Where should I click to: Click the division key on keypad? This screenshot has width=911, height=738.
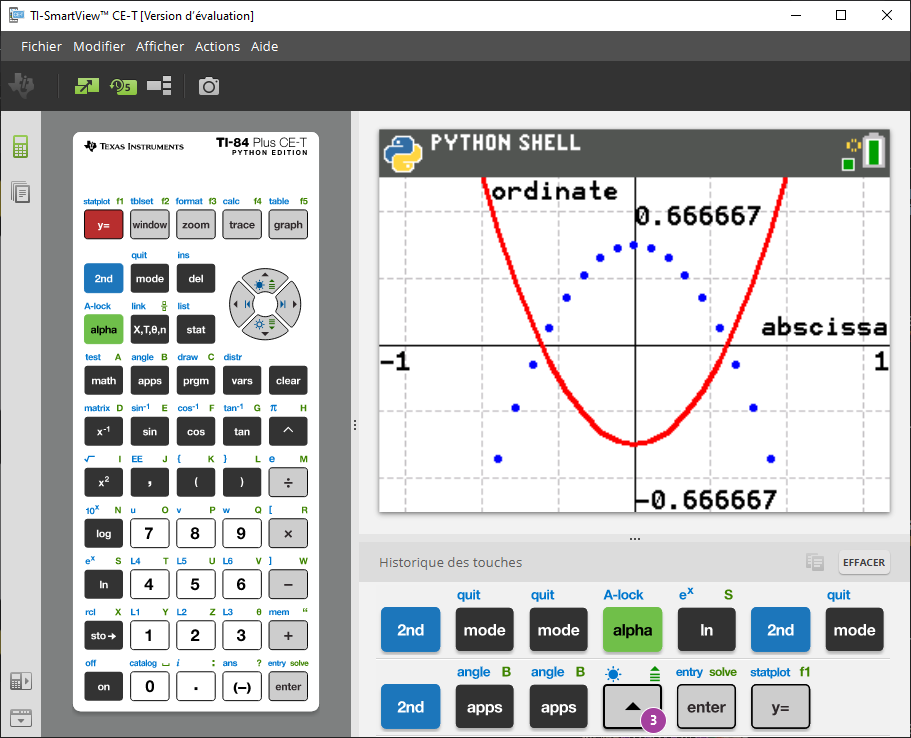point(288,482)
